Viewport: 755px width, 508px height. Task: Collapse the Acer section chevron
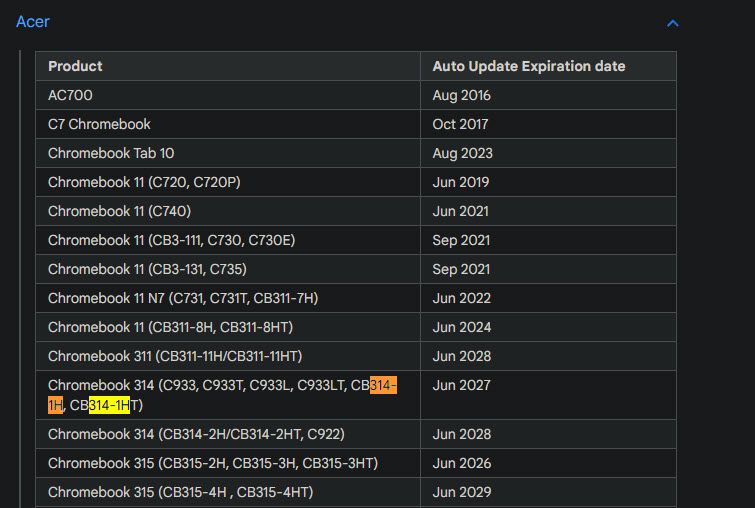point(673,23)
